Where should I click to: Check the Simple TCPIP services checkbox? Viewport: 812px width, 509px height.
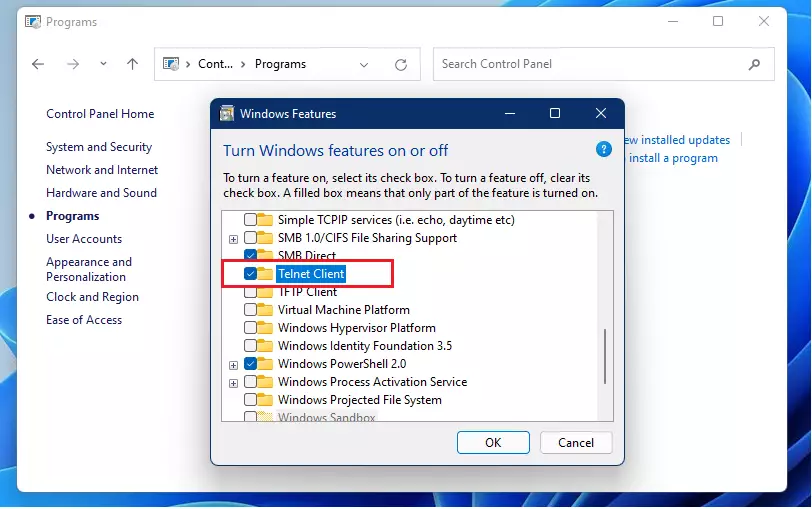coord(250,220)
